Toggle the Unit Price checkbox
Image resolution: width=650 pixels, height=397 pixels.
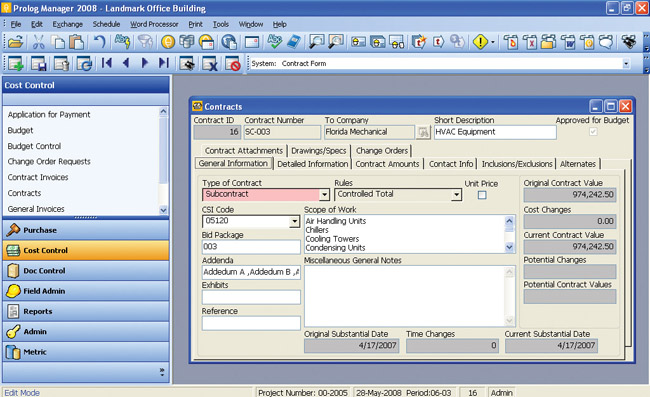pos(482,195)
